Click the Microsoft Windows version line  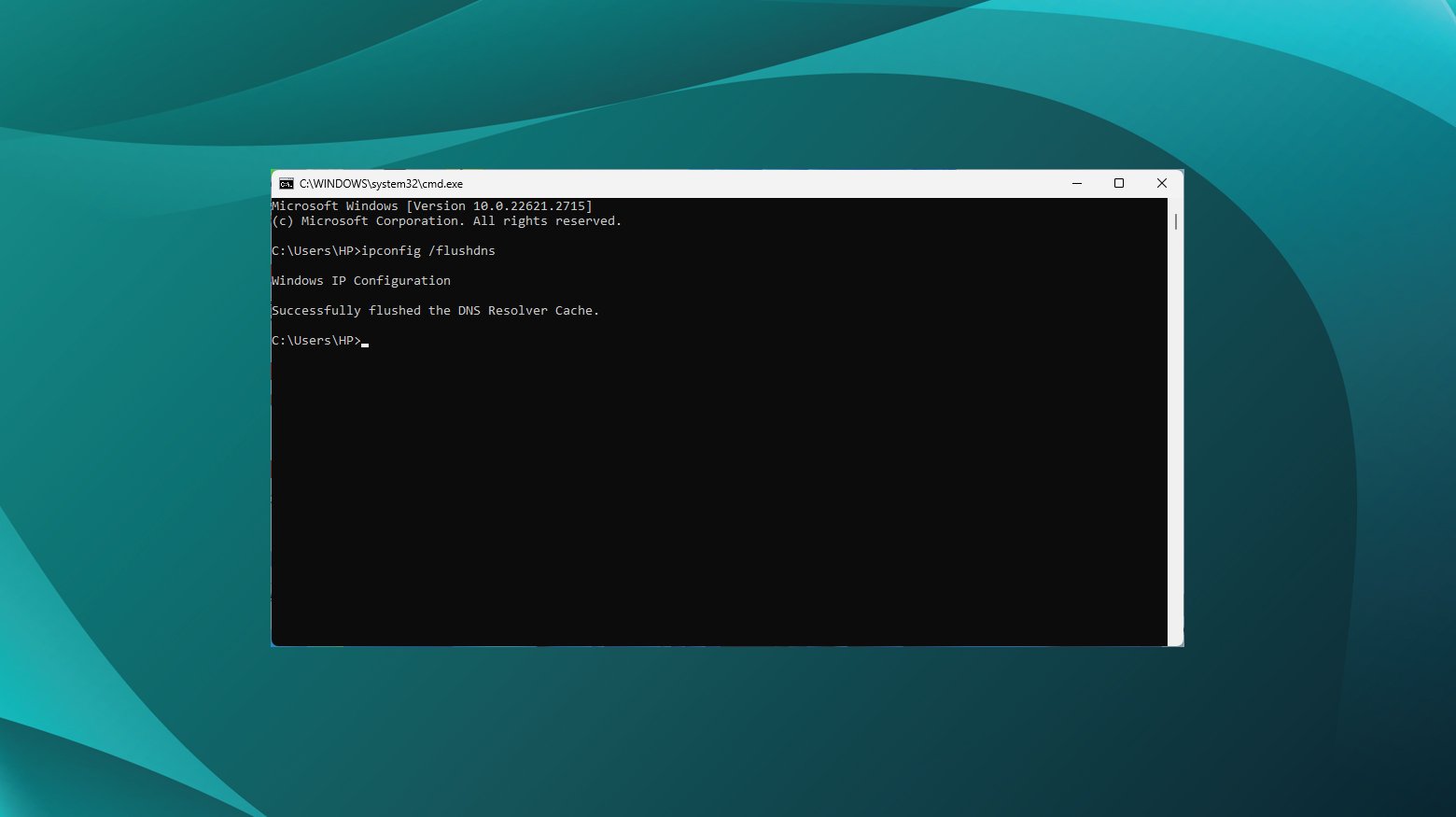point(432,206)
